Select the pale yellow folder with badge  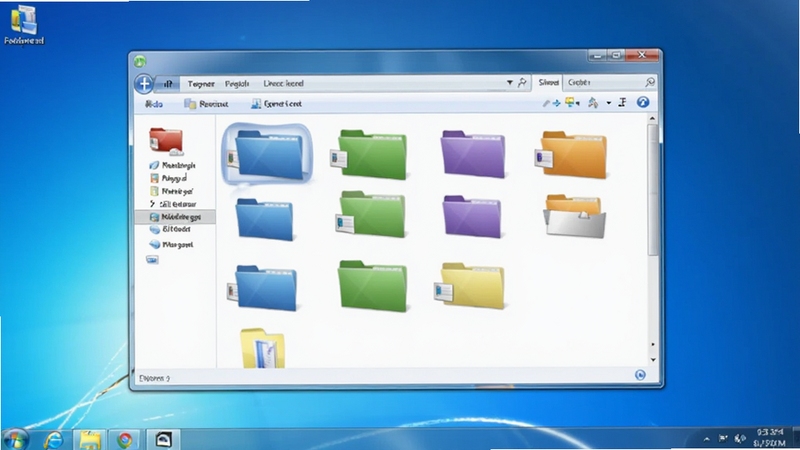coord(469,286)
